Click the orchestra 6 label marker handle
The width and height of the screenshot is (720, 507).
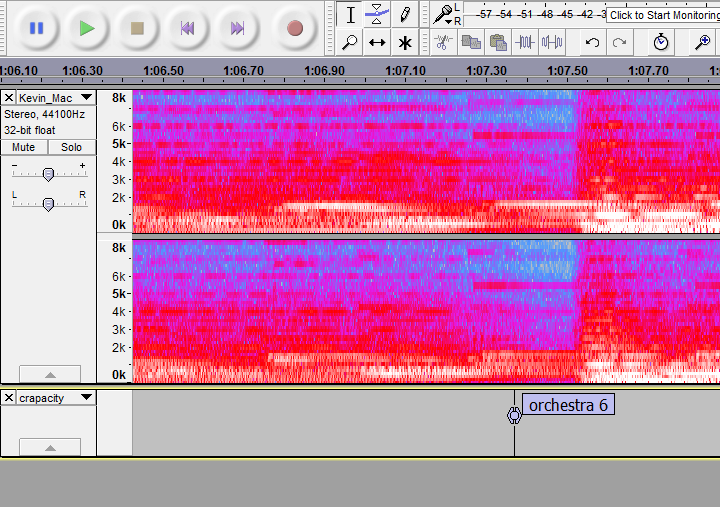514,415
